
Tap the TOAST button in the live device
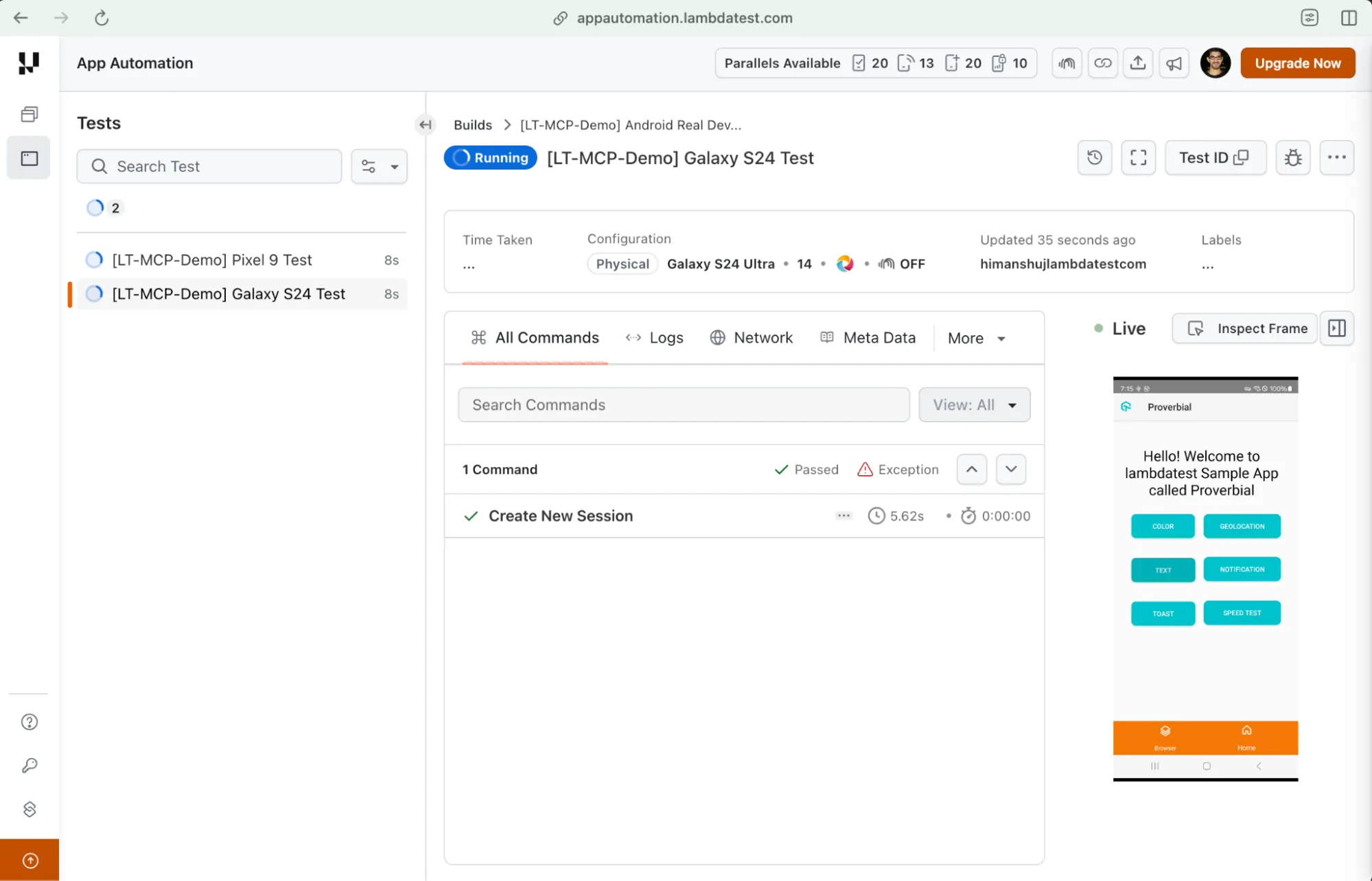click(1163, 614)
